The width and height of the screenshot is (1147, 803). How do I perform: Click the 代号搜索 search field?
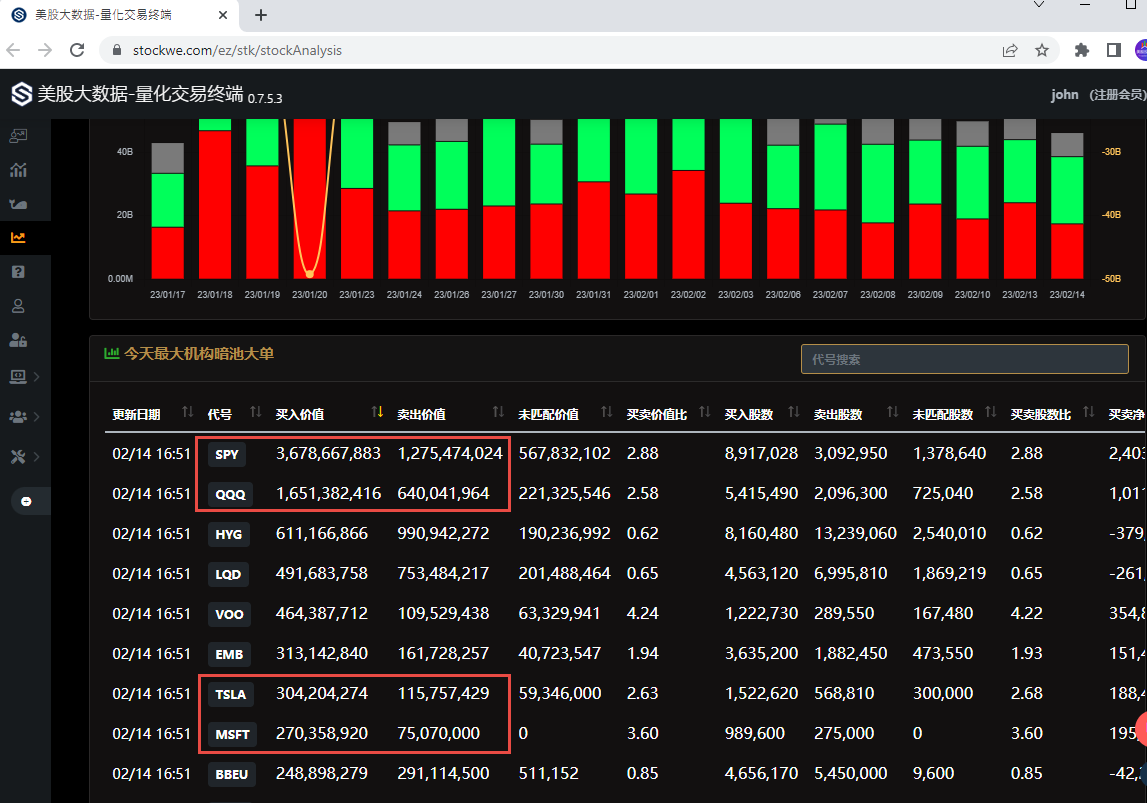(x=964, y=359)
